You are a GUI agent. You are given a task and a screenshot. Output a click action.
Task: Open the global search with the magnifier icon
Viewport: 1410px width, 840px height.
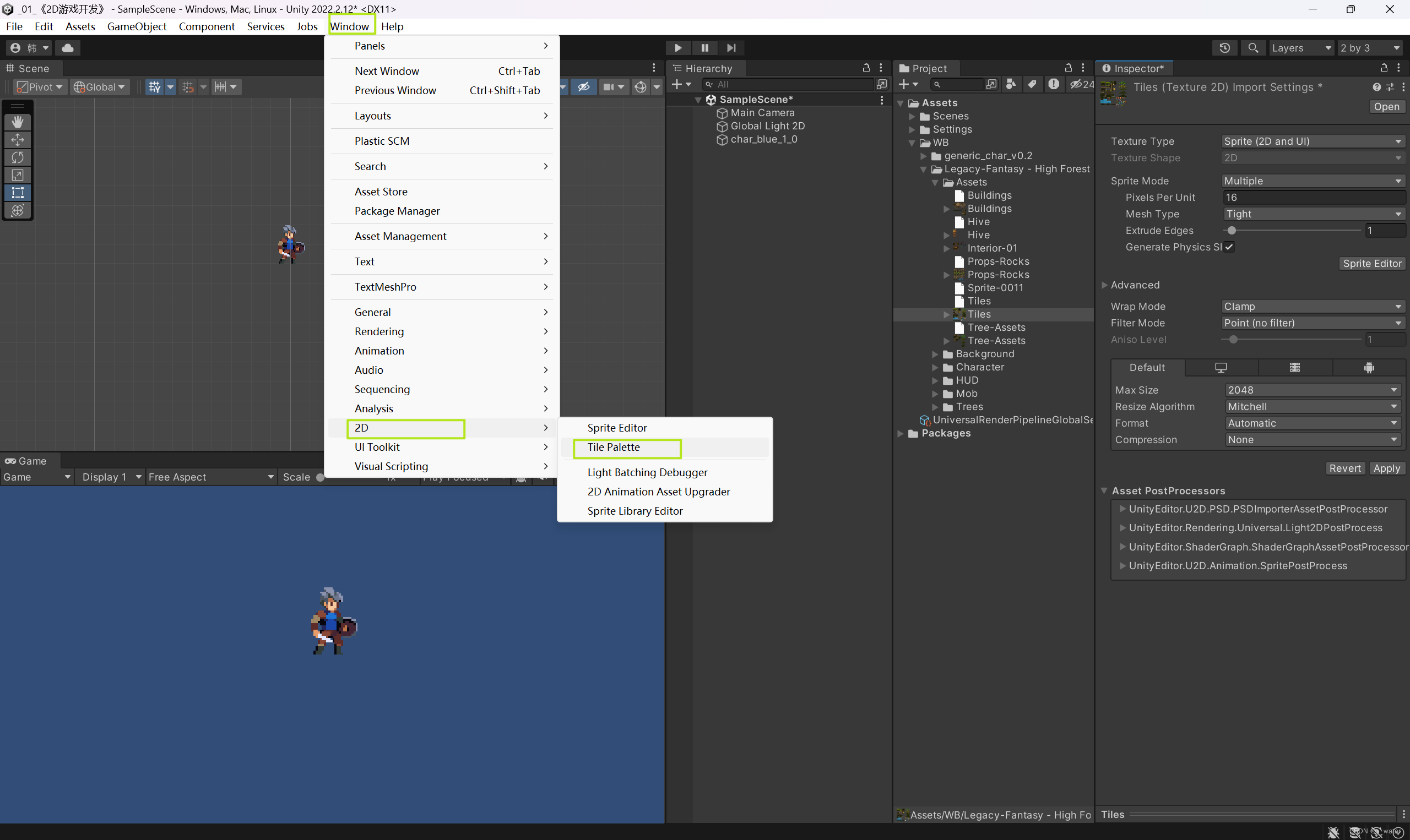[x=1253, y=47]
